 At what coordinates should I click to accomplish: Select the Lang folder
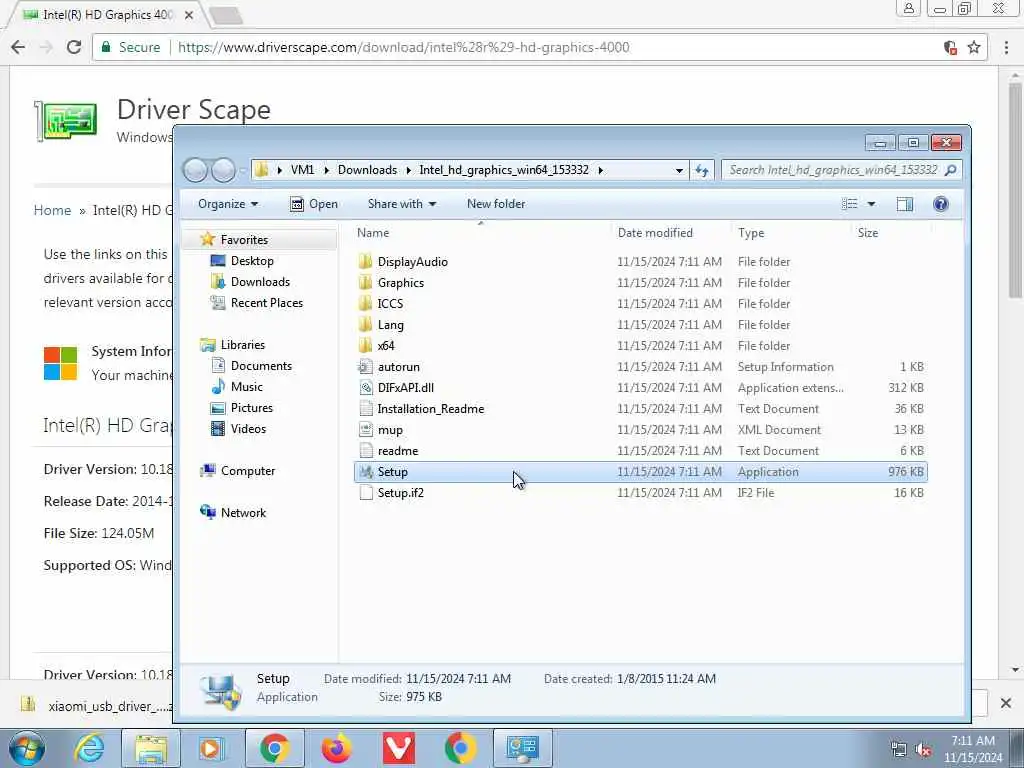[390, 325]
